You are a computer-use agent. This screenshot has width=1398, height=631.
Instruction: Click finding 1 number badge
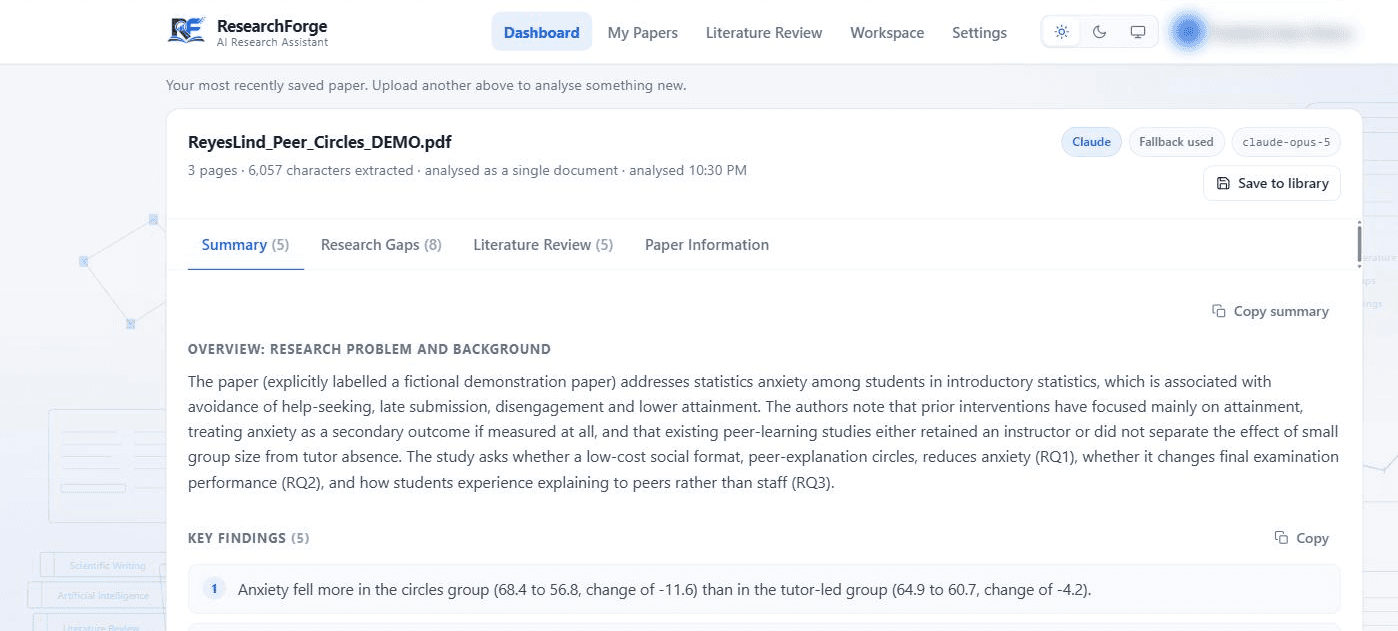214,589
